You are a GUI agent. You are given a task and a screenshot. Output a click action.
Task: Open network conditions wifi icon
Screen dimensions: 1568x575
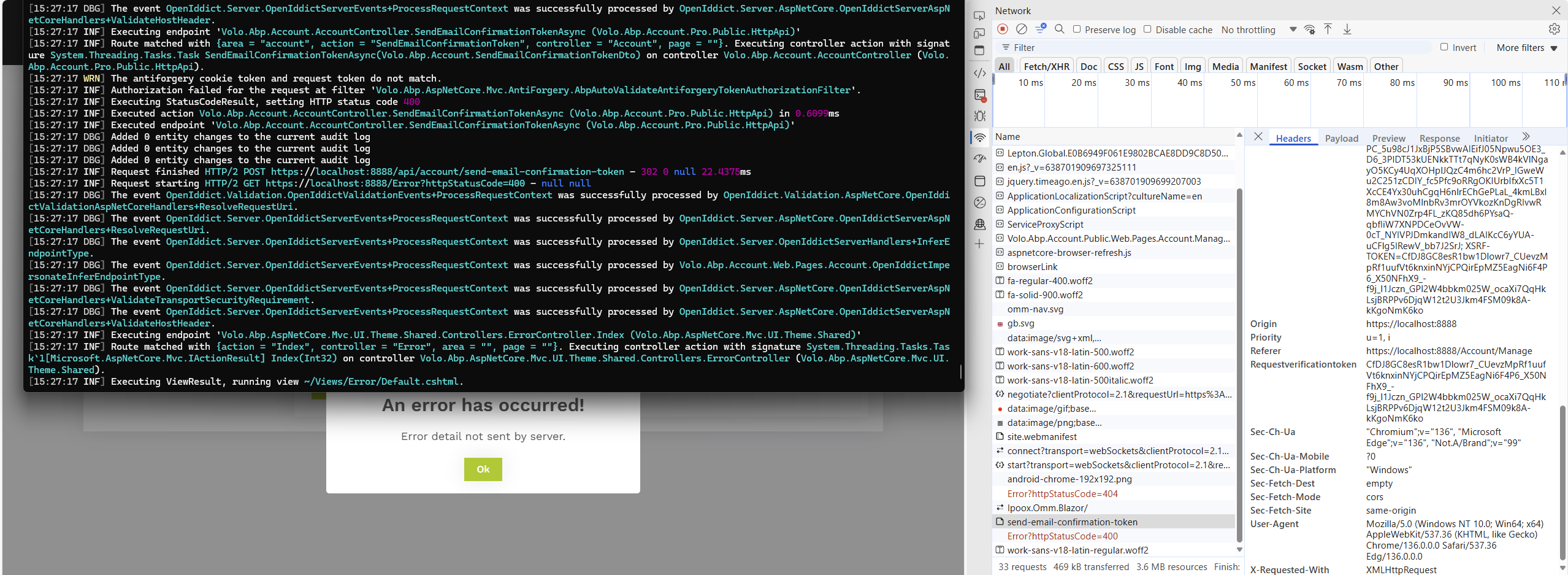(x=1309, y=29)
